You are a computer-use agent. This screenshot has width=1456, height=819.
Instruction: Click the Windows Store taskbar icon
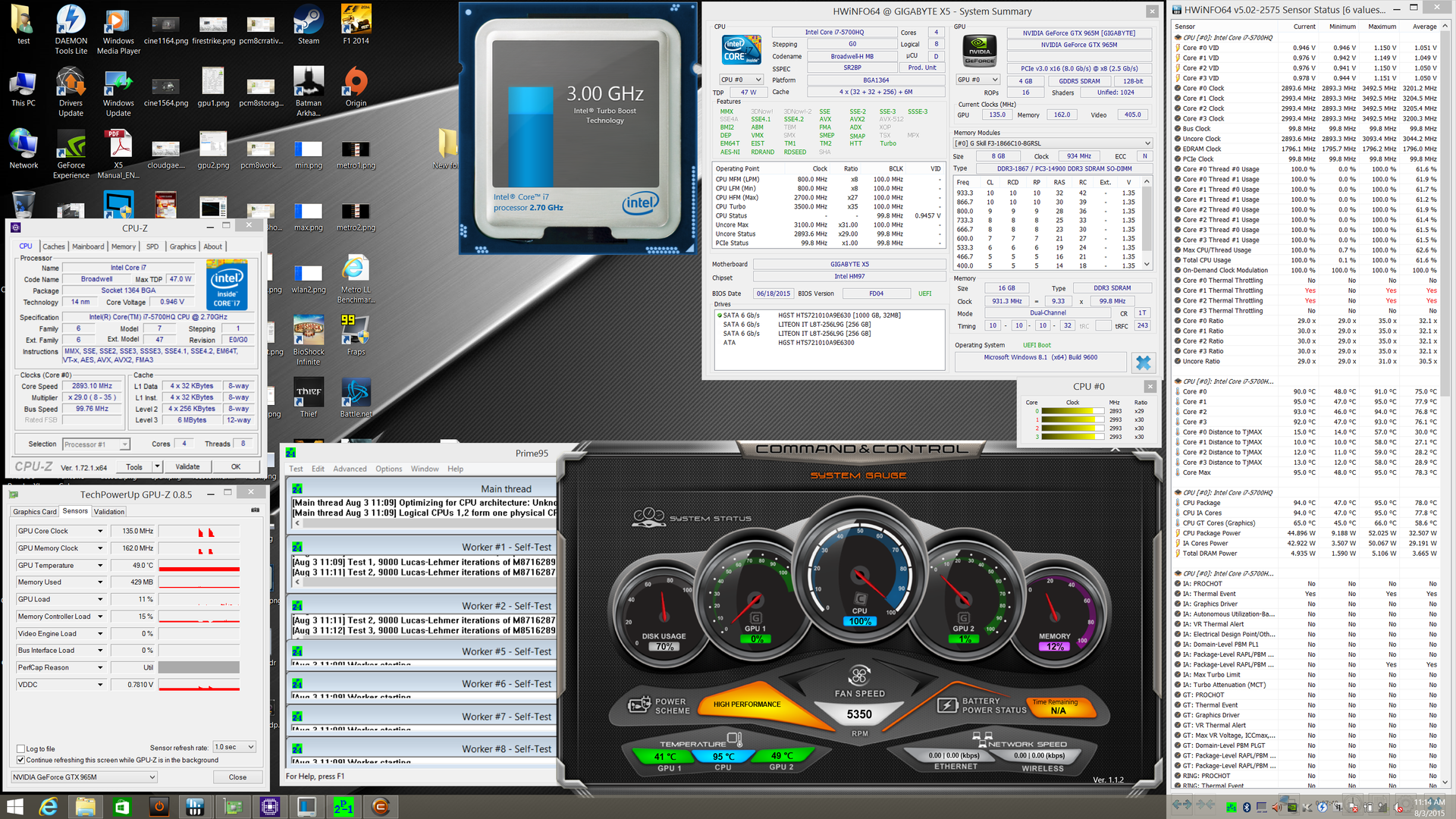pos(122,807)
